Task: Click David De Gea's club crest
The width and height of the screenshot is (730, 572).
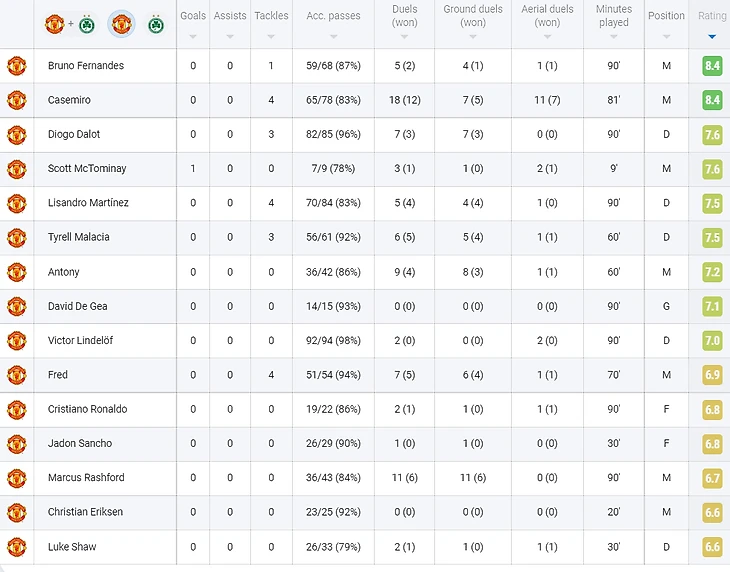Action: pos(16,306)
